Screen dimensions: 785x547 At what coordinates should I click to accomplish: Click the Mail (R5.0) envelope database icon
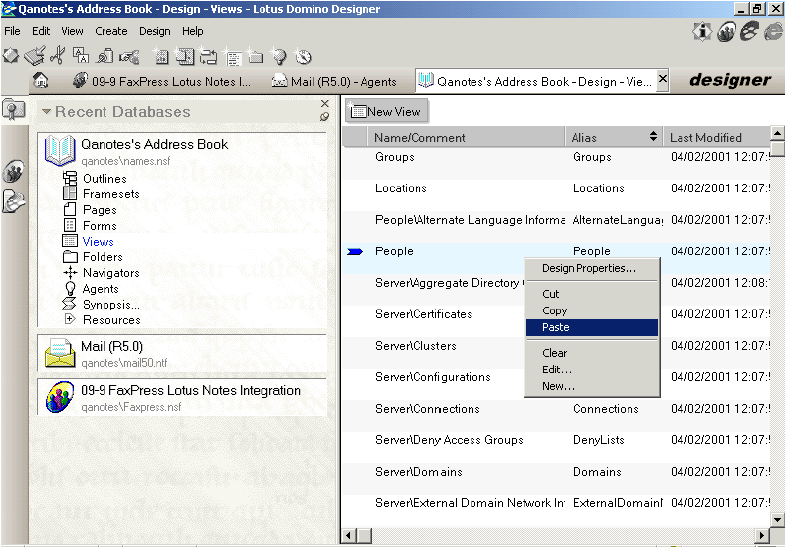60,353
